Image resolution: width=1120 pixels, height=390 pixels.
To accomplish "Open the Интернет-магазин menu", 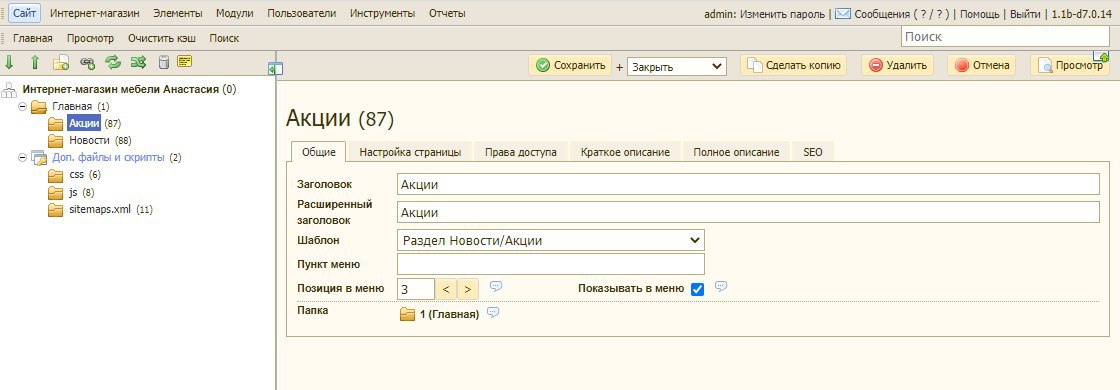I will point(95,14).
